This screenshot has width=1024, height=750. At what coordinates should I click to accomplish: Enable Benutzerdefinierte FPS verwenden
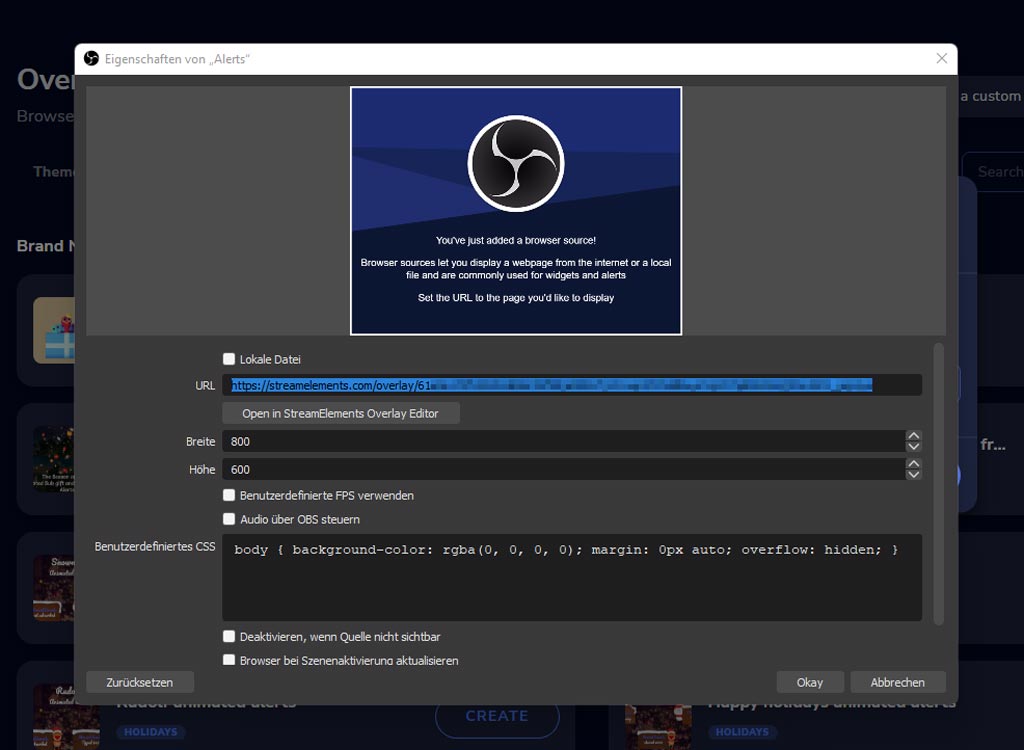(229, 495)
